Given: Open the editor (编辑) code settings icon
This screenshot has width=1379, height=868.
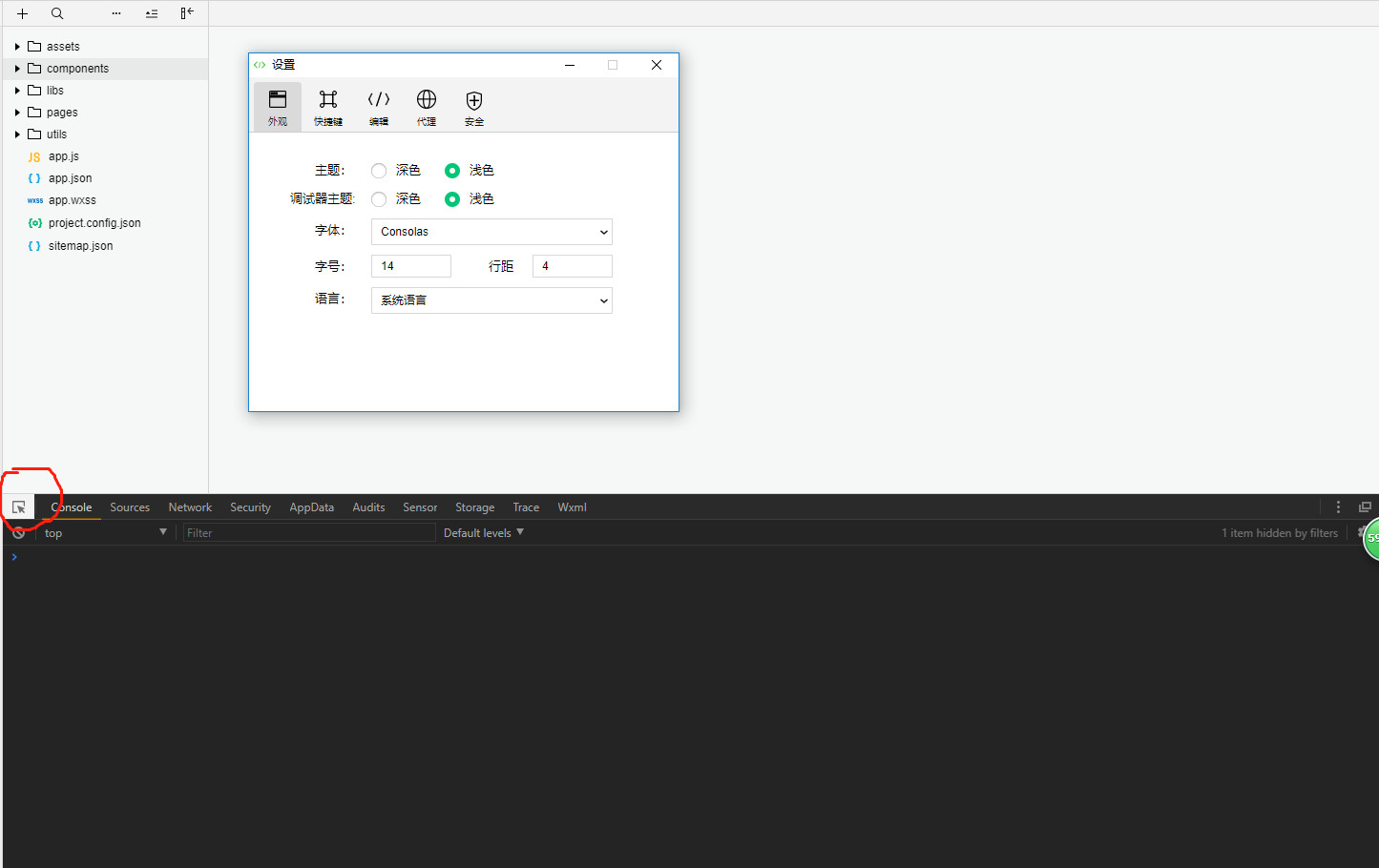Looking at the screenshot, I should tap(379, 106).
